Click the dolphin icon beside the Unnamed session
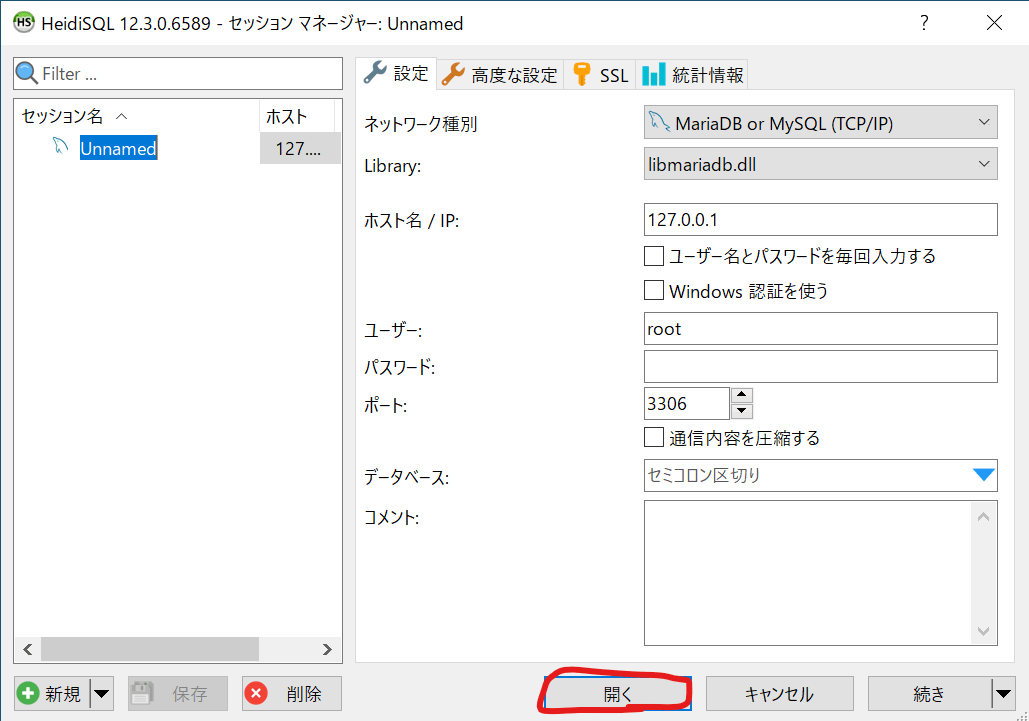 60,146
